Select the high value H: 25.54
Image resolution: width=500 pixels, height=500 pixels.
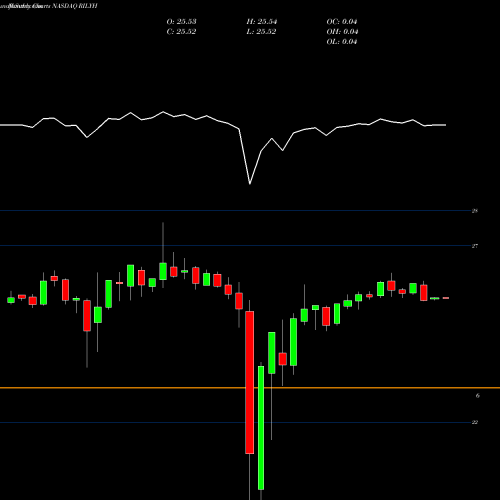[x=262, y=22]
